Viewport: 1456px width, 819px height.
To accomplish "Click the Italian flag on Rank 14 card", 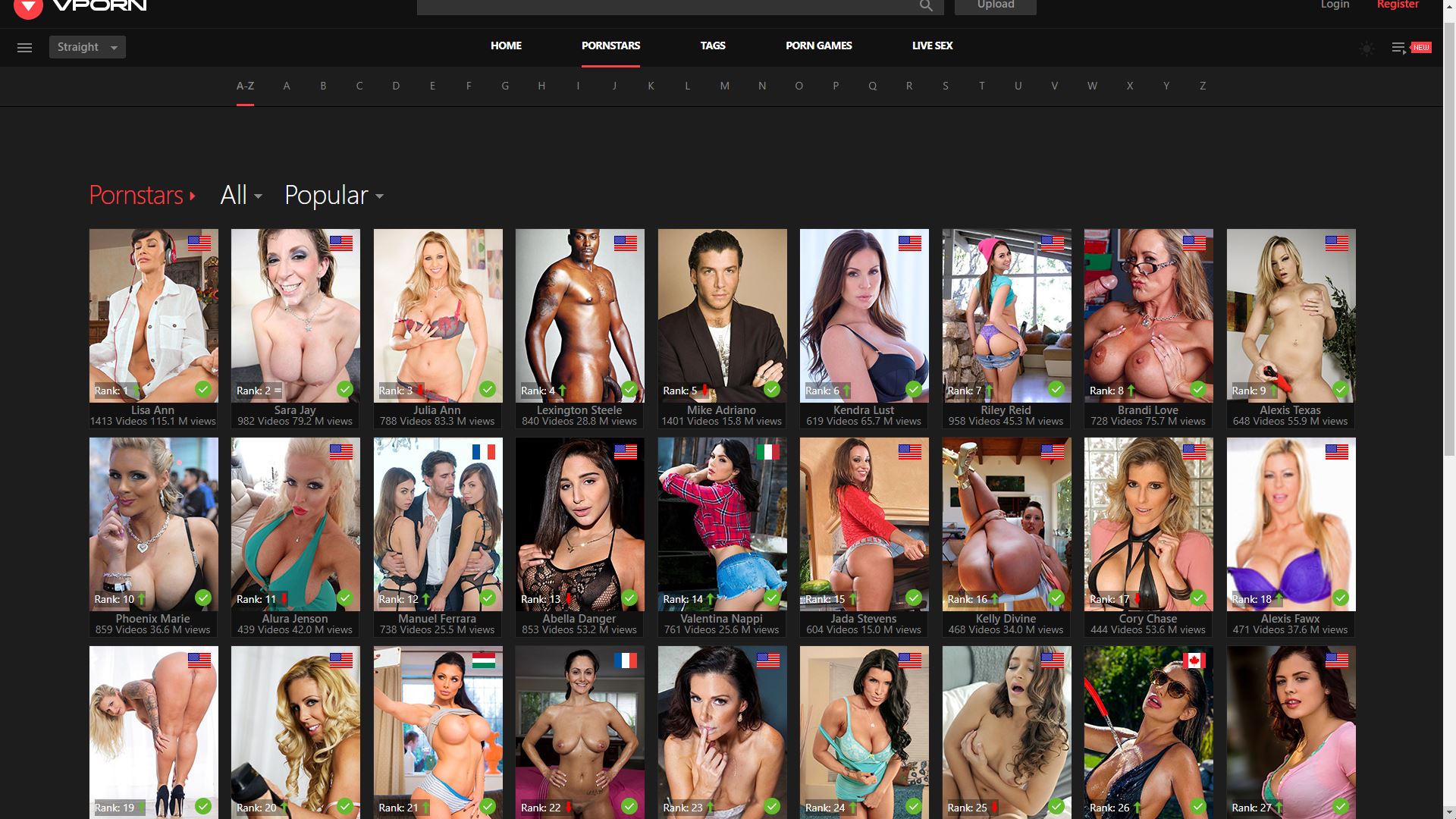I will 767,452.
